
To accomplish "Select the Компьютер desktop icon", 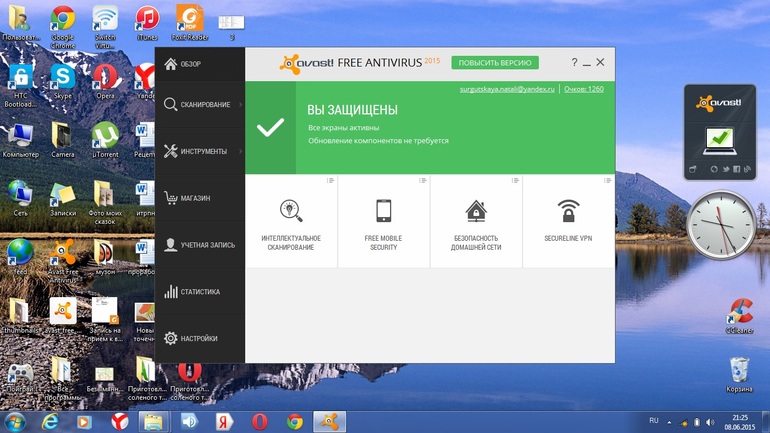I will pos(21,140).
